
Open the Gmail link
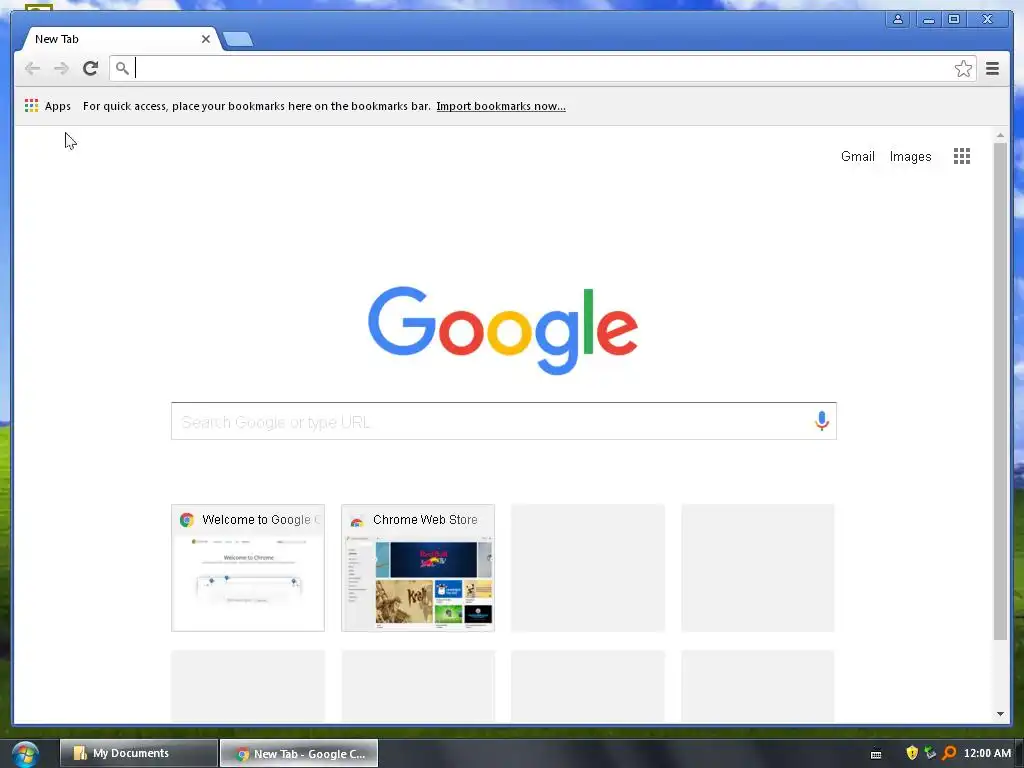click(857, 157)
